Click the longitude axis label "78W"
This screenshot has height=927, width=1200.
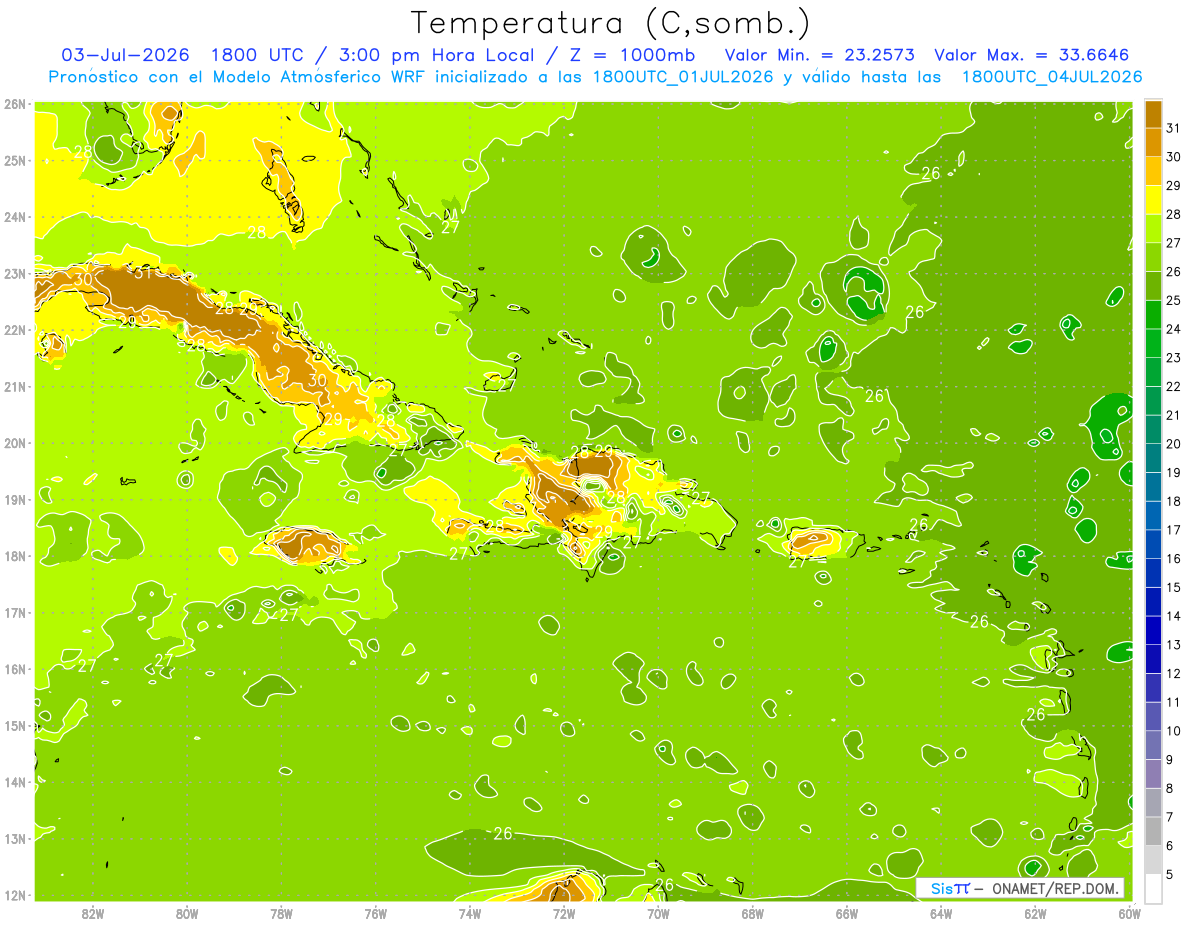[x=281, y=913]
